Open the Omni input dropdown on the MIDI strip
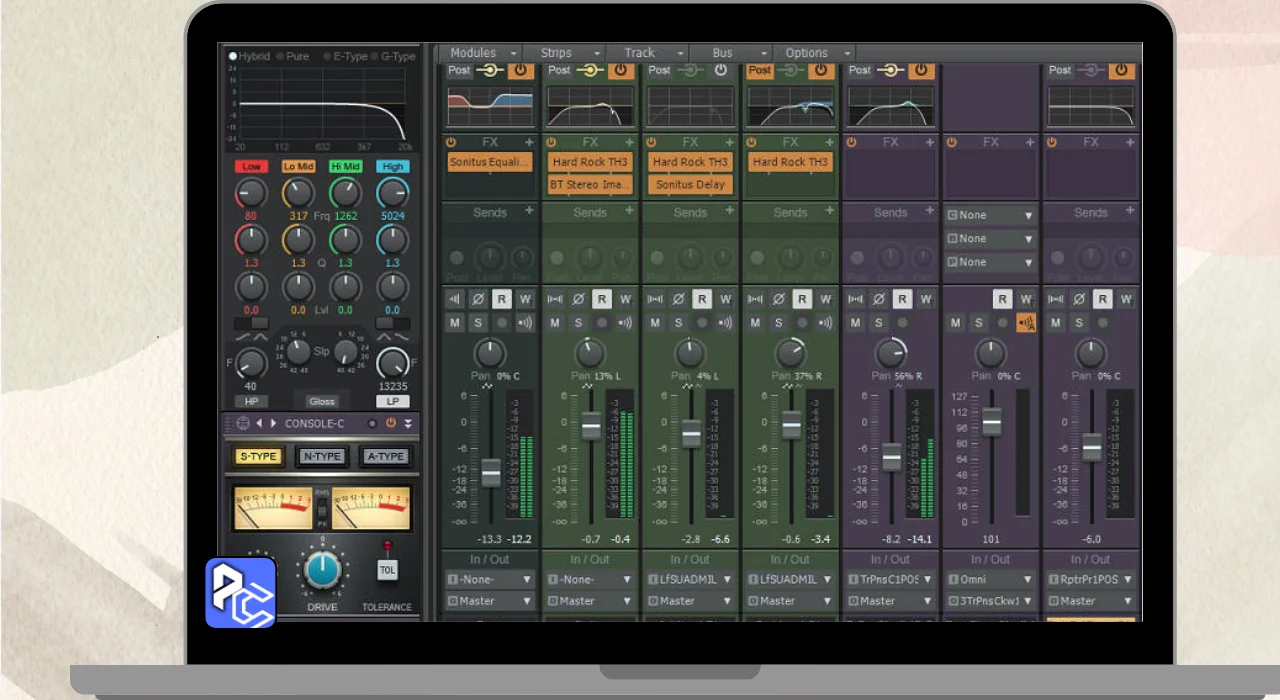Screen dimensions: 1280x700 (x=990, y=579)
